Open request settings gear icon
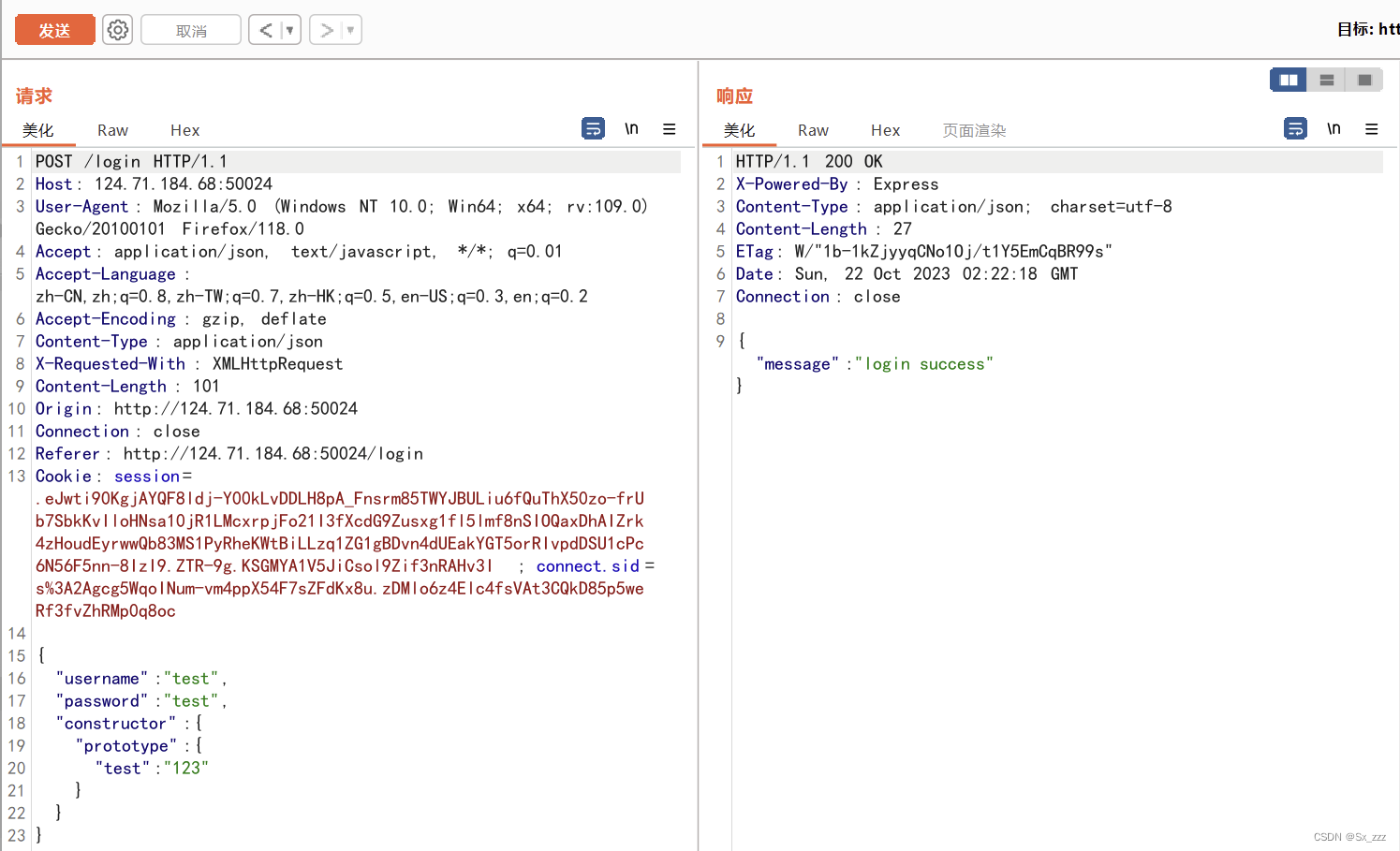 coord(118,30)
